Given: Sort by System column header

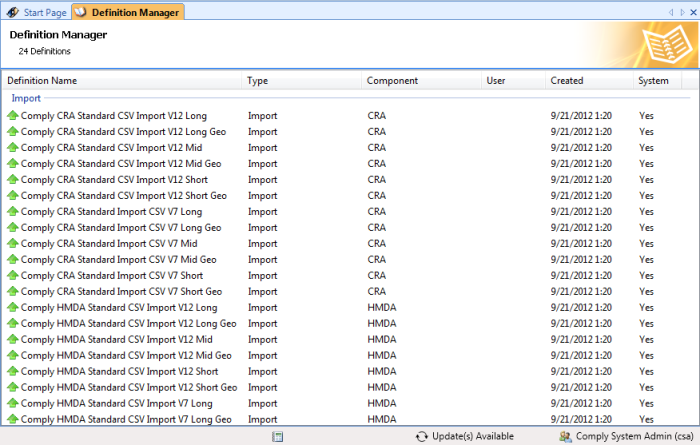Looking at the screenshot, I should pyautogui.click(x=657, y=81).
